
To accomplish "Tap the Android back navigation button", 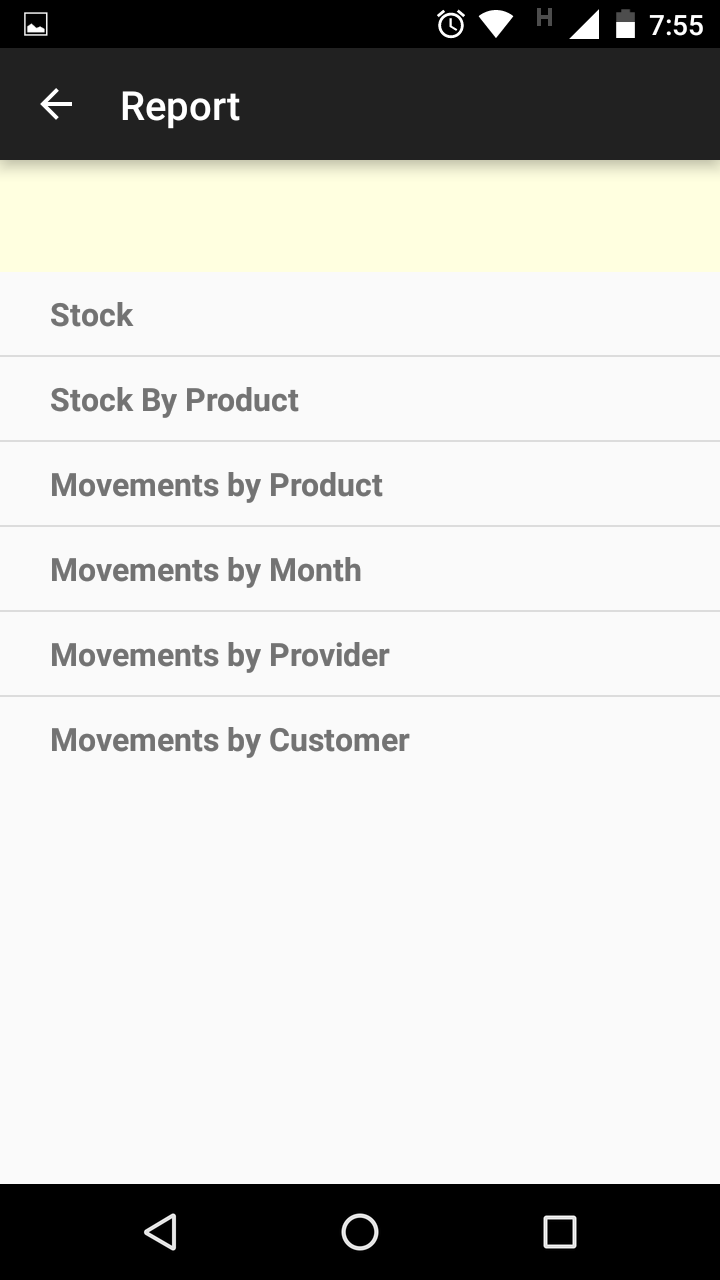I will pyautogui.click(x=160, y=1232).
